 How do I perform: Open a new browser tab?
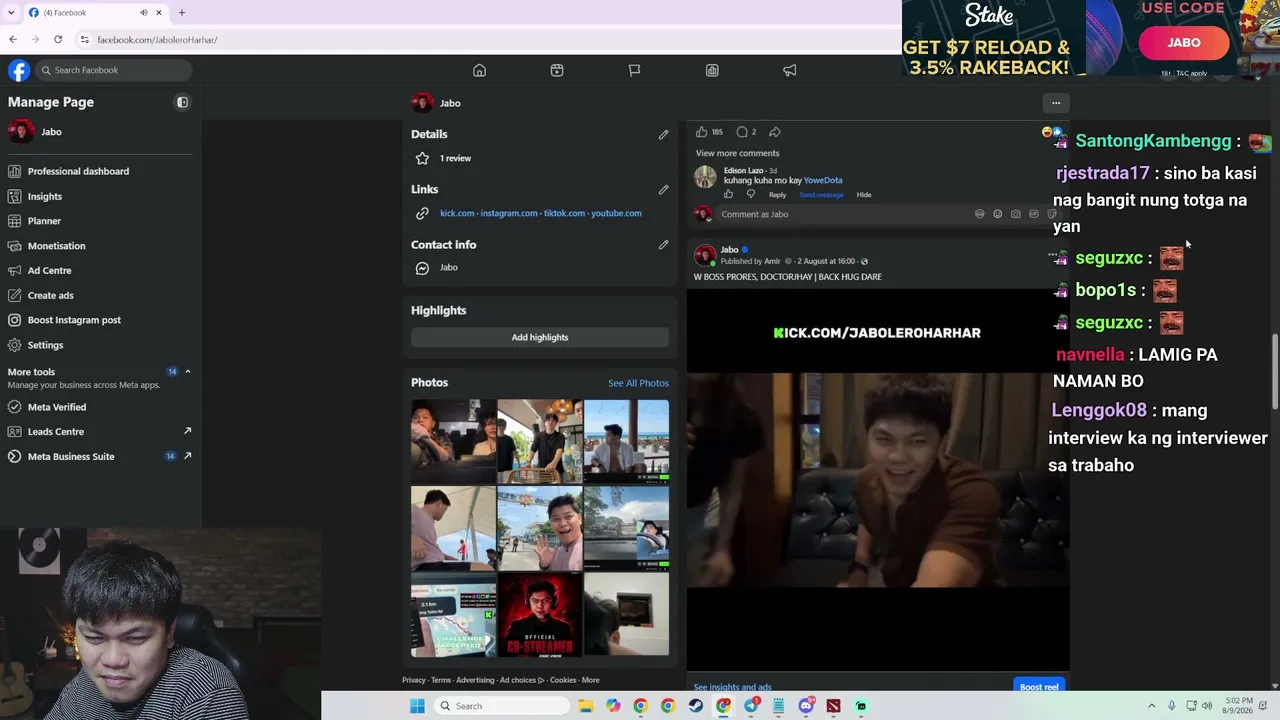pyautogui.click(x=181, y=13)
